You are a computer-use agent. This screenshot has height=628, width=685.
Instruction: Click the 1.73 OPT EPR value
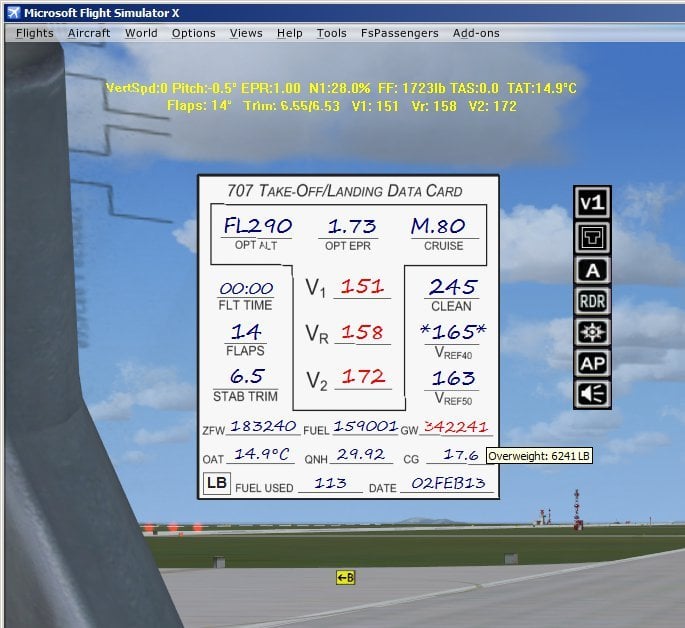click(x=351, y=226)
